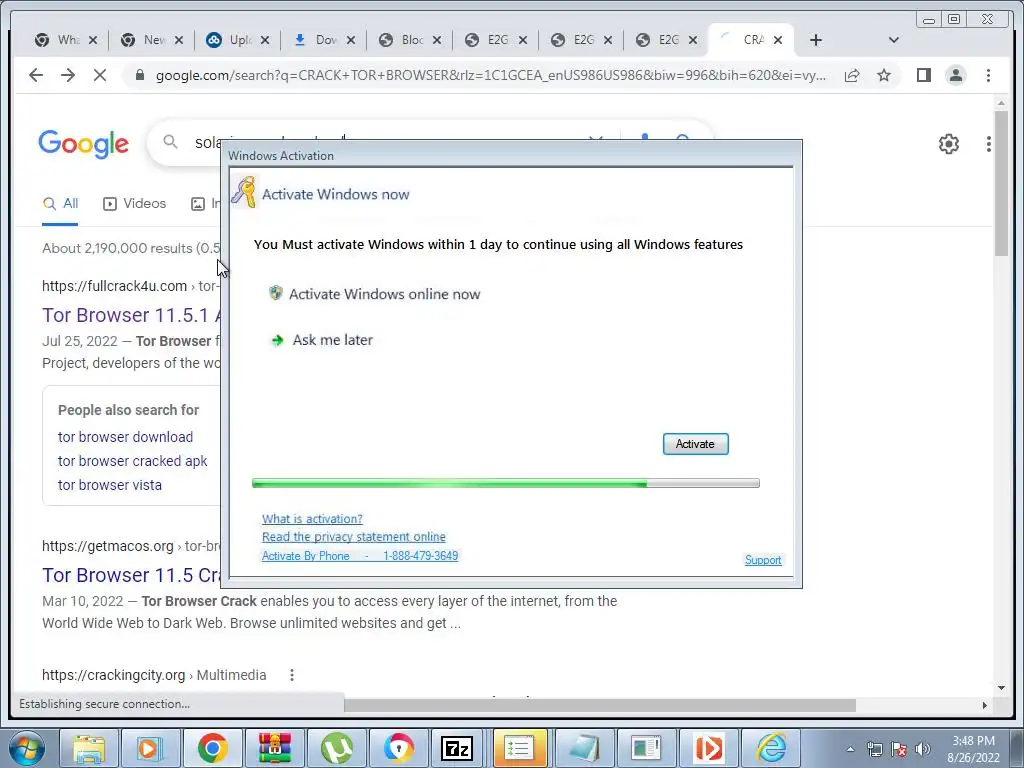The width and height of the screenshot is (1024, 768).
Task: Open What is activation? link
Action: 312,519
